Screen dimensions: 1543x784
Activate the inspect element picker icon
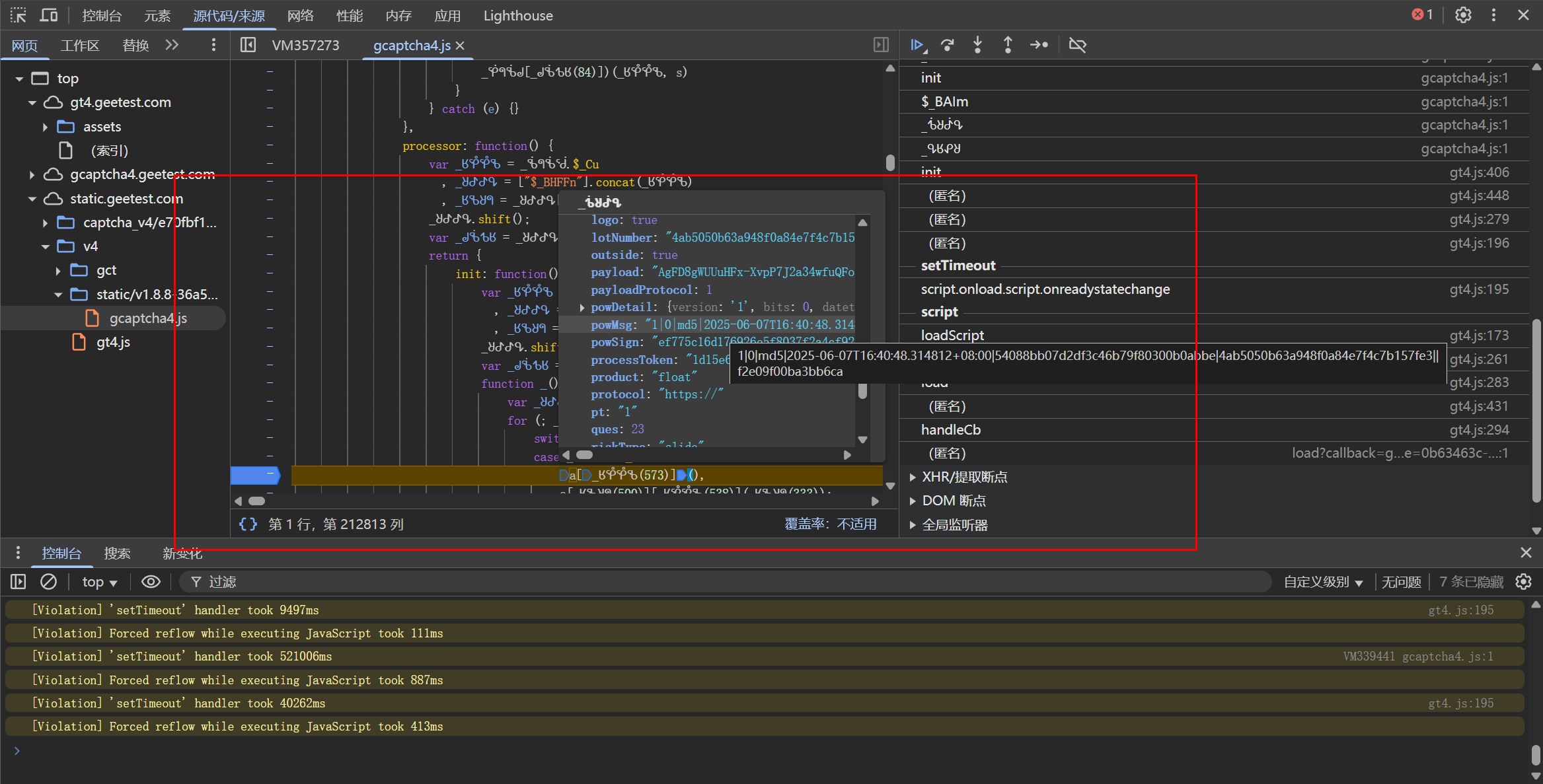click(x=18, y=15)
